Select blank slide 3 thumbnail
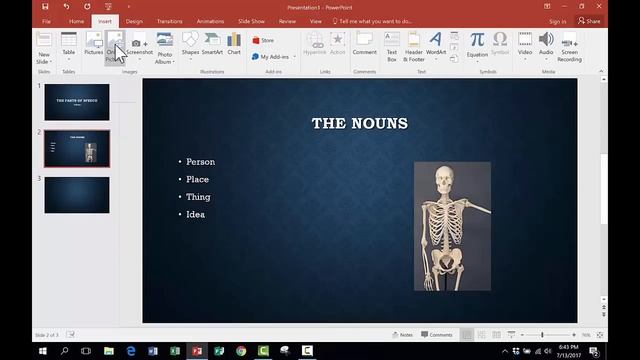640x360 pixels. tap(77, 195)
